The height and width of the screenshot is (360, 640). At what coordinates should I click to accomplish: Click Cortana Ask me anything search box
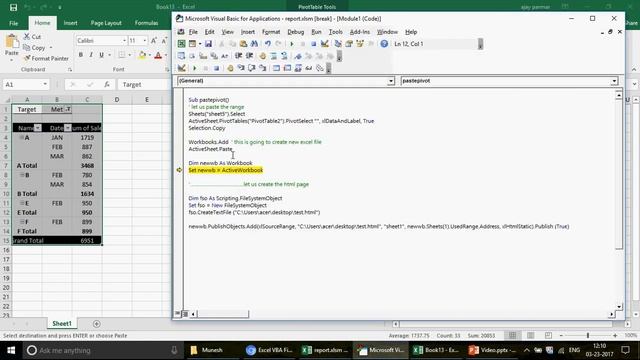click(102, 350)
